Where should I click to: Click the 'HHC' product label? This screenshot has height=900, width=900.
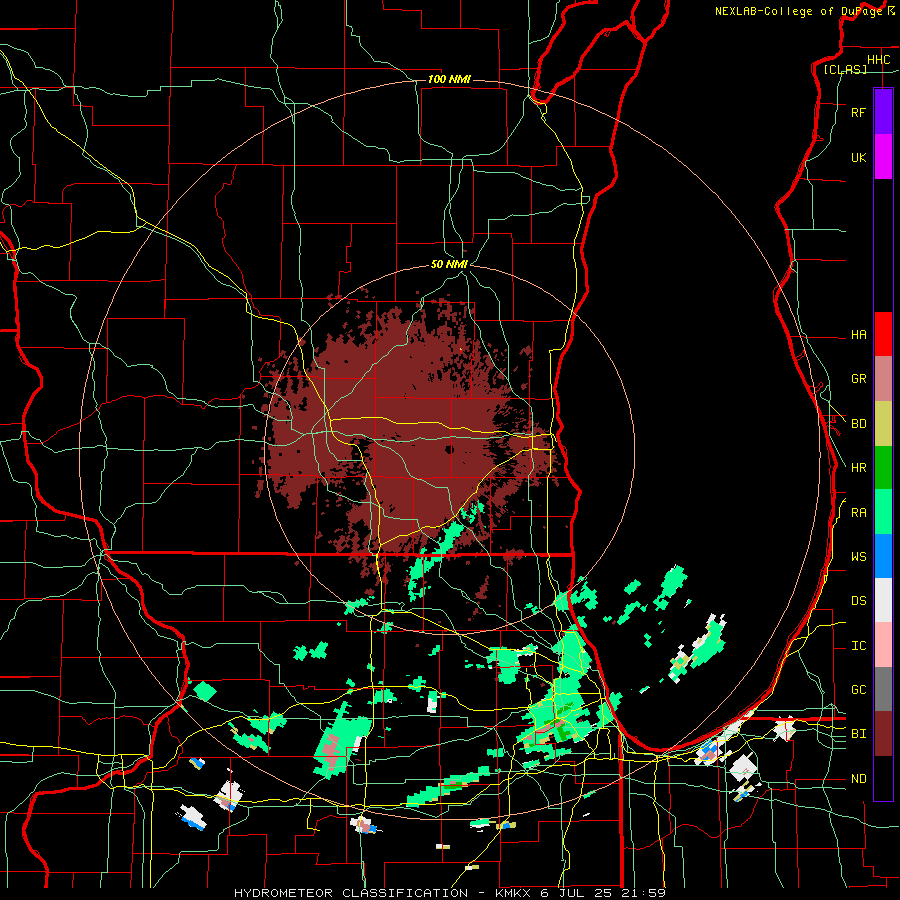(878, 60)
